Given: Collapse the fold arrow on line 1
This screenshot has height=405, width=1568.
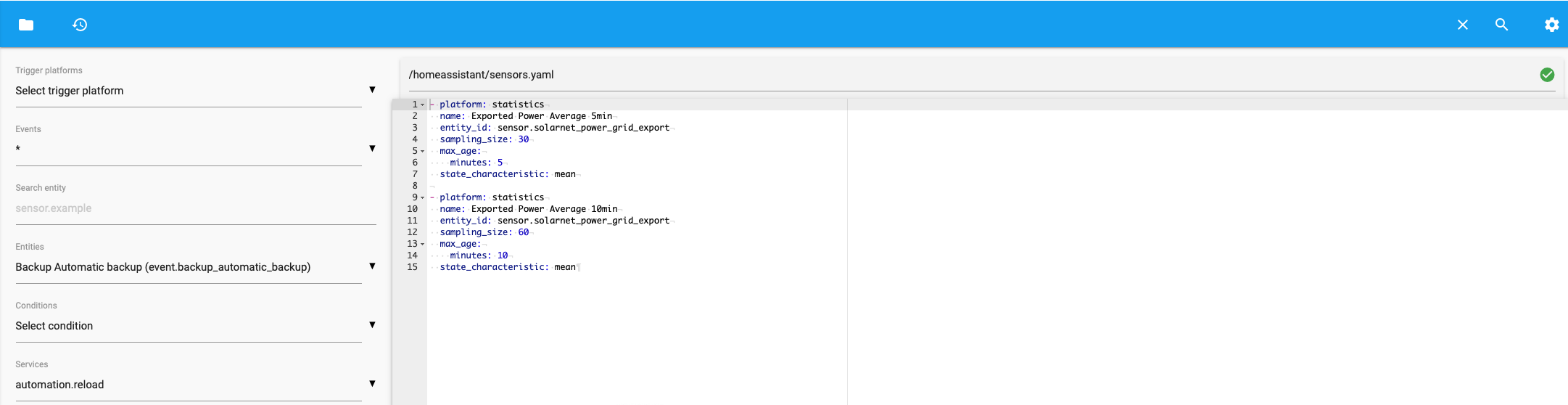Looking at the screenshot, I should pyautogui.click(x=423, y=105).
